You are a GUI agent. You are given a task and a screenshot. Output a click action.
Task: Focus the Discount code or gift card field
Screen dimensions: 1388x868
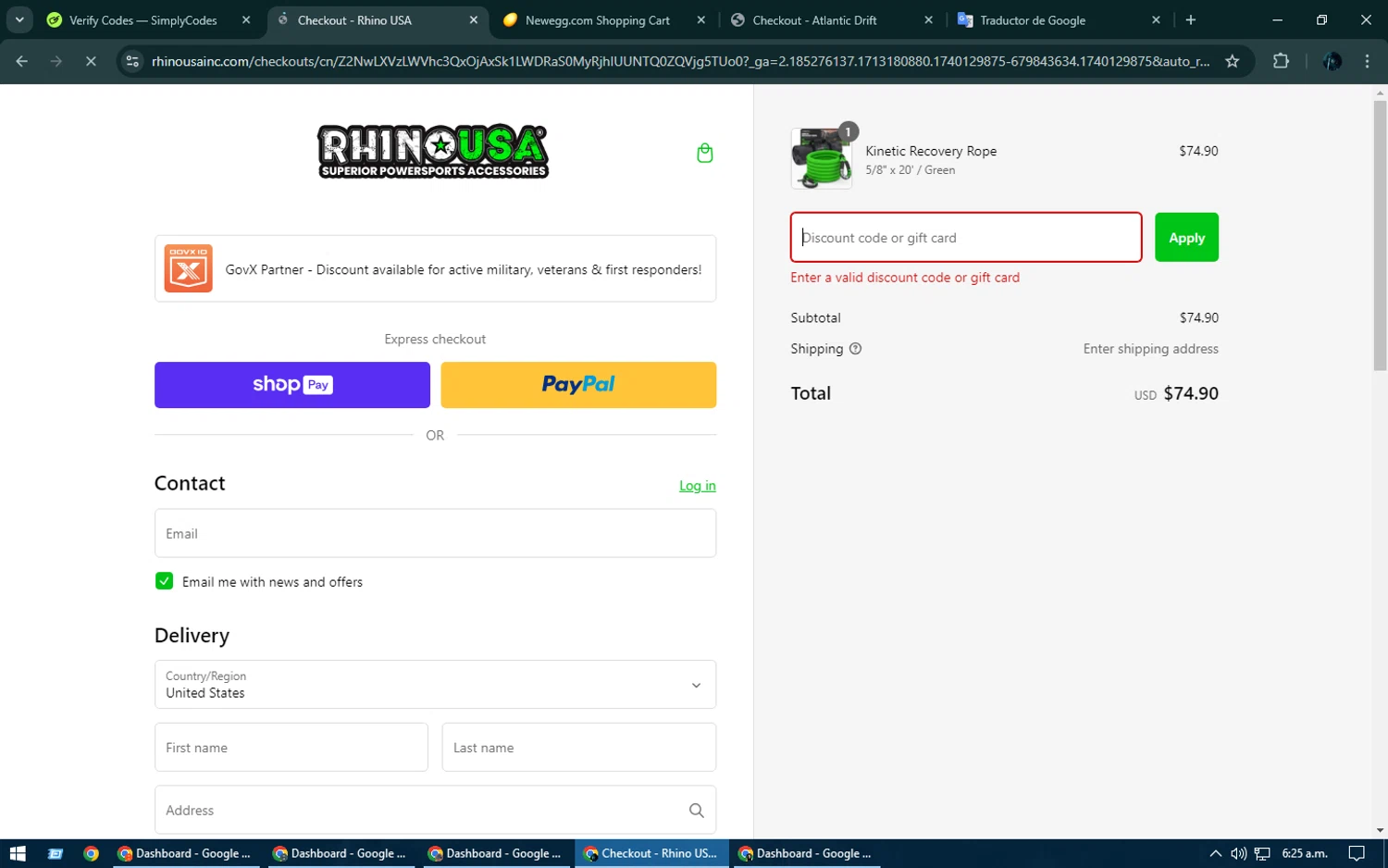click(966, 238)
